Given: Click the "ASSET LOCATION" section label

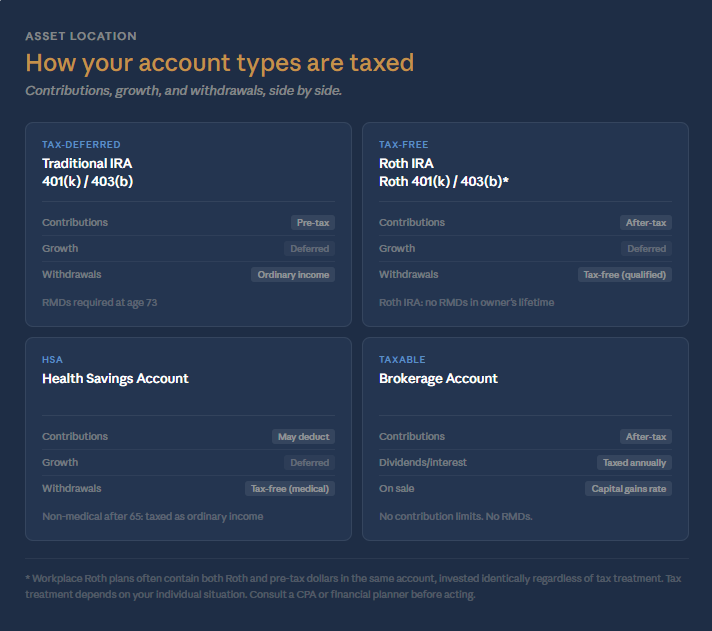Looking at the screenshot, I should [81, 36].
